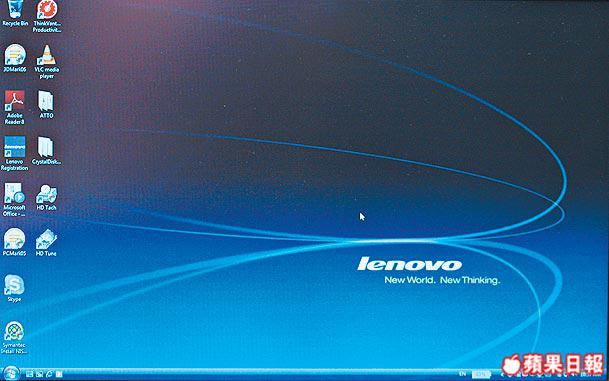This screenshot has width=609, height=381.
Task: Select the Adobe Reader 8 shortcut
Action: (15, 107)
